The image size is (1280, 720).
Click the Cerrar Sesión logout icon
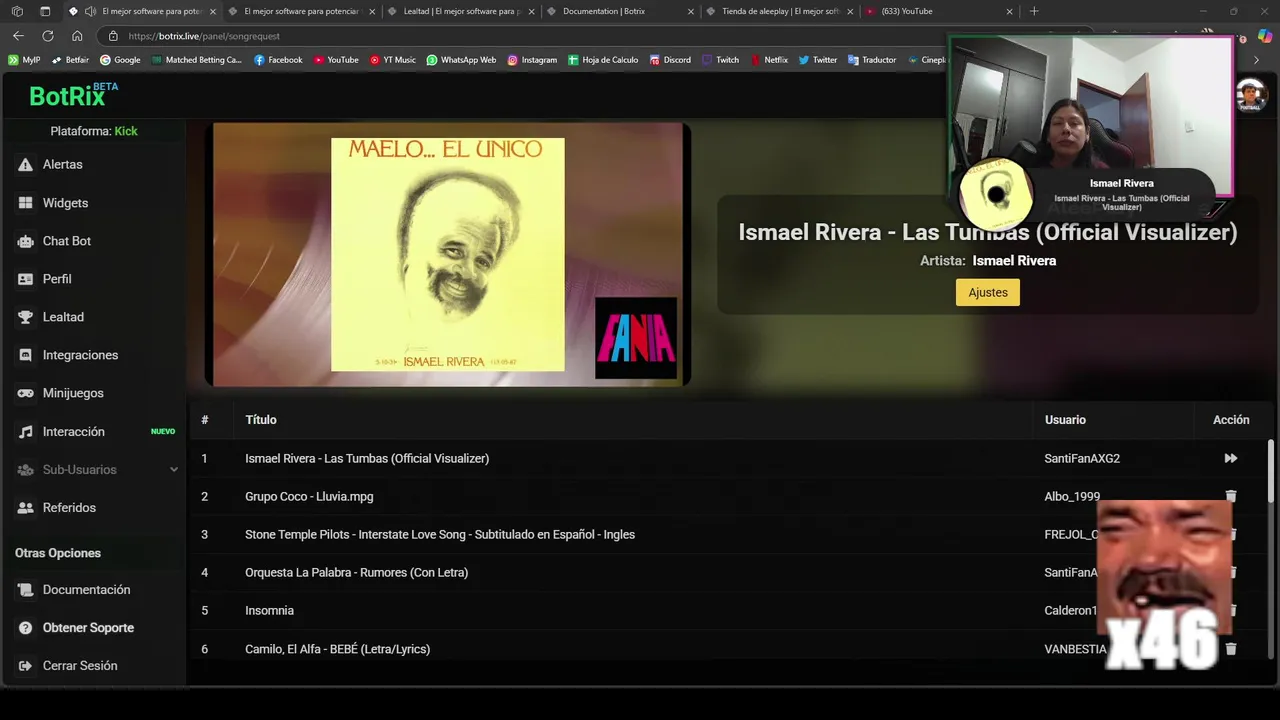(25, 666)
